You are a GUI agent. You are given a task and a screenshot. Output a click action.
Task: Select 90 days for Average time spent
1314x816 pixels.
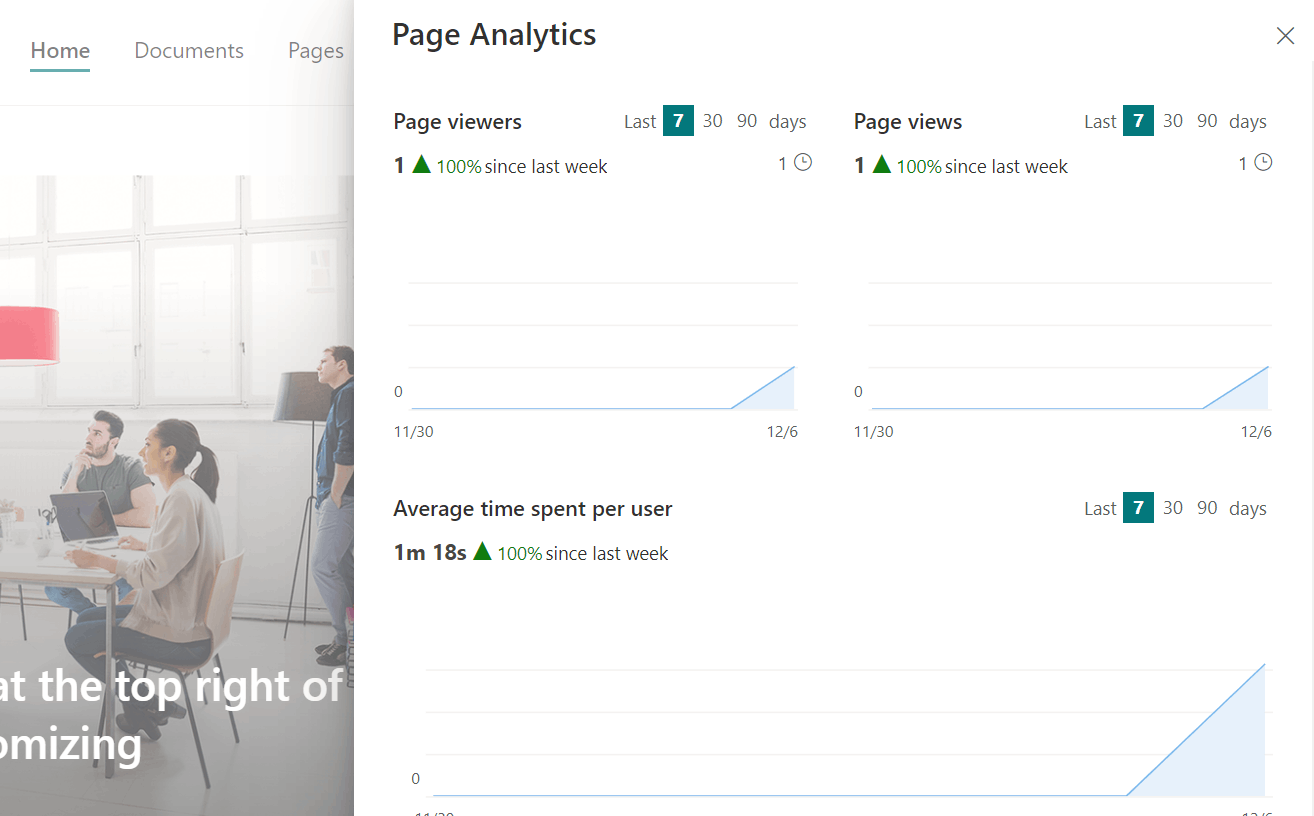pos(1208,508)
